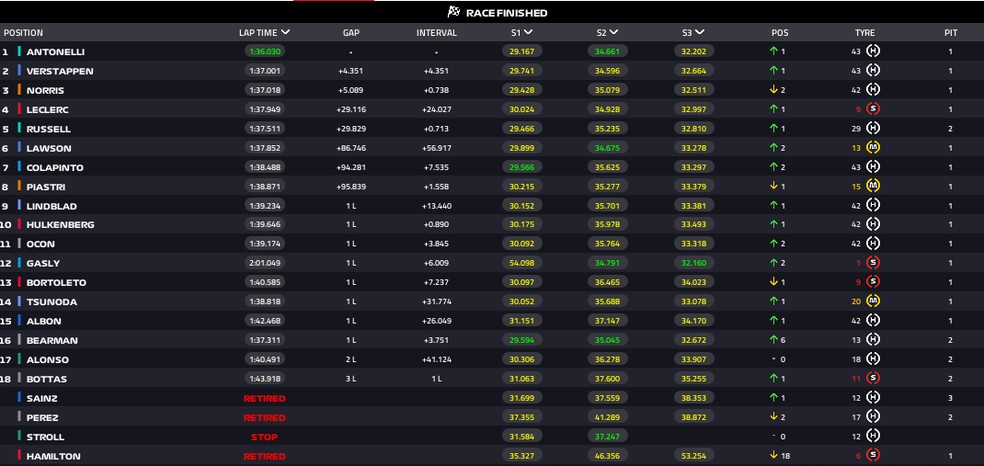Click Hamilton's down position-change arrow
The width and height of the screenshot is (984, 466).
(x=774, y=455)
